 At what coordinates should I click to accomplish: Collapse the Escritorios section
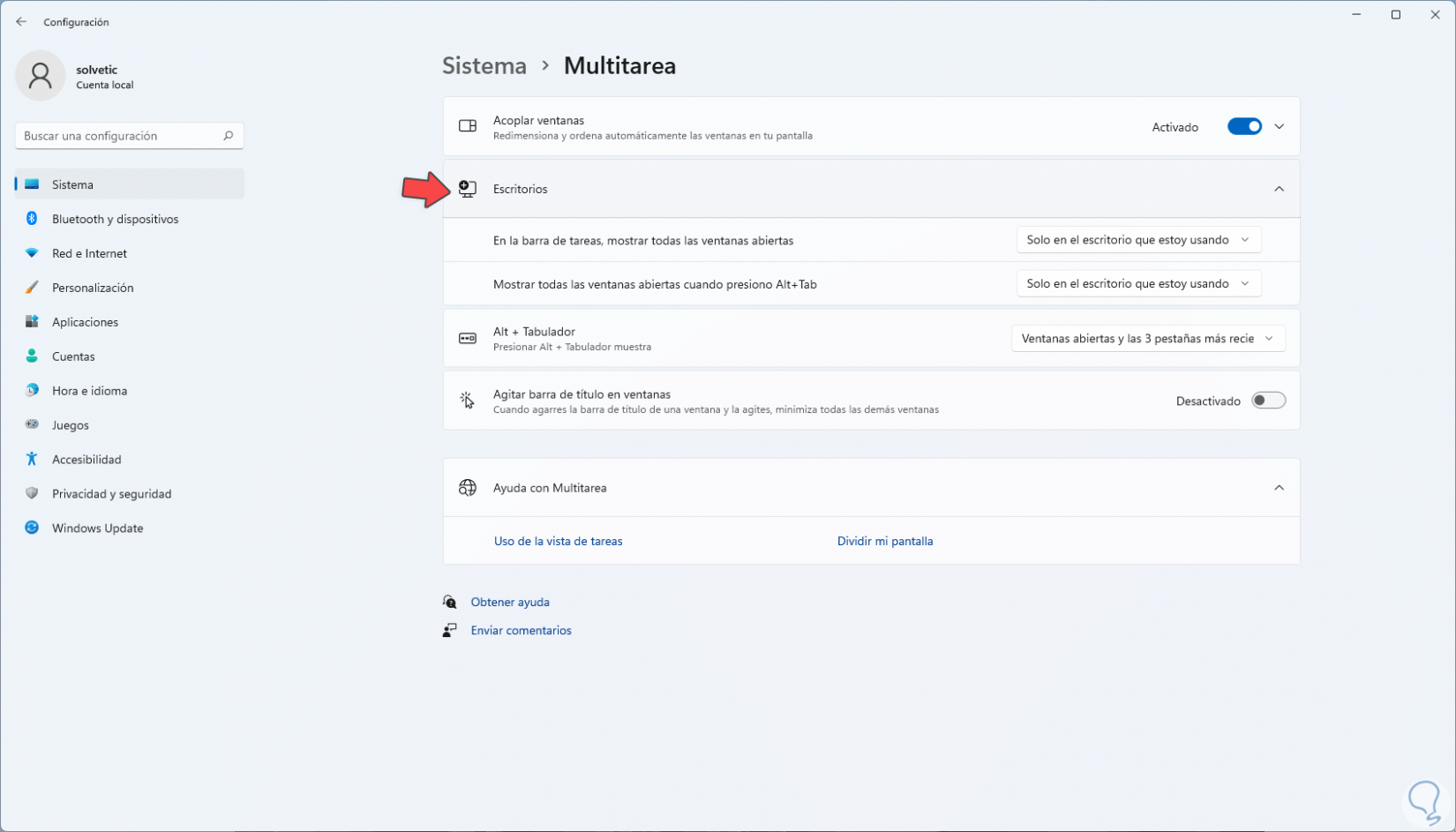[x=1279, y=189]
